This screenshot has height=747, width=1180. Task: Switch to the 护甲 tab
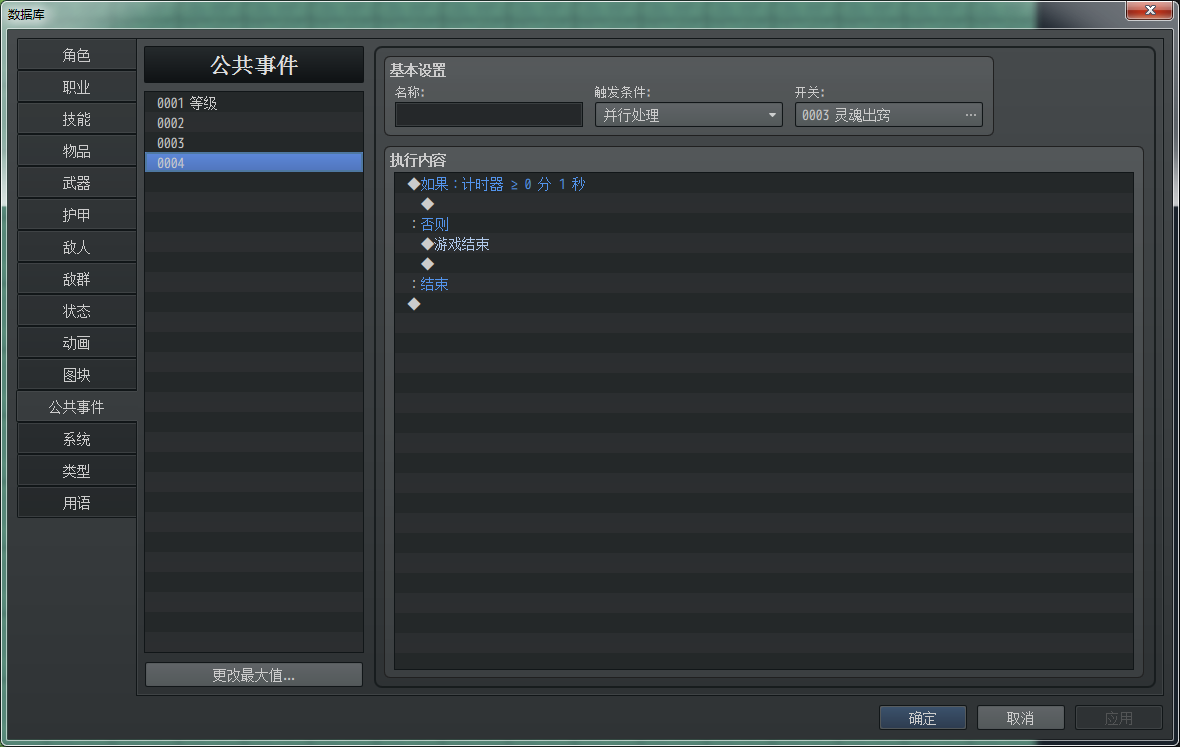point(77,215)
